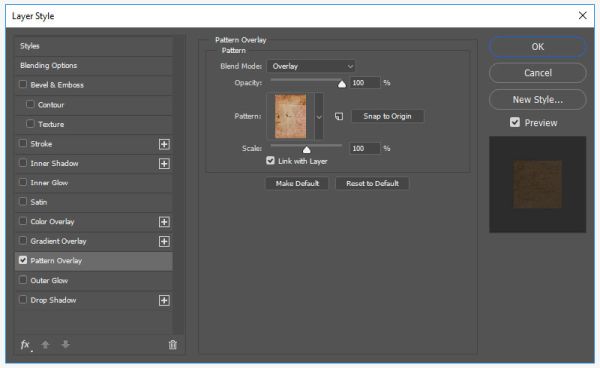Enable the Inner Glow checkbox
The image size is (600, 368).
[x=23, y=182]
